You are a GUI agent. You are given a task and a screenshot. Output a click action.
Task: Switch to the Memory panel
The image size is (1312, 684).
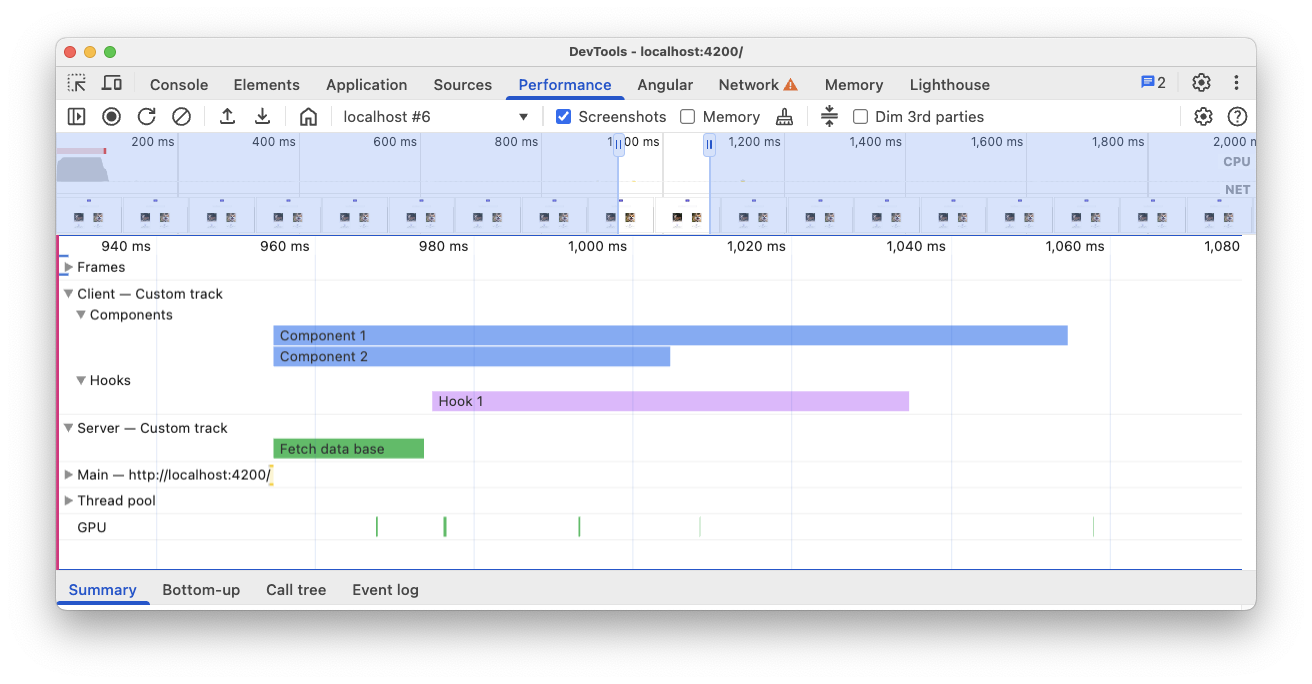[854, 84]
